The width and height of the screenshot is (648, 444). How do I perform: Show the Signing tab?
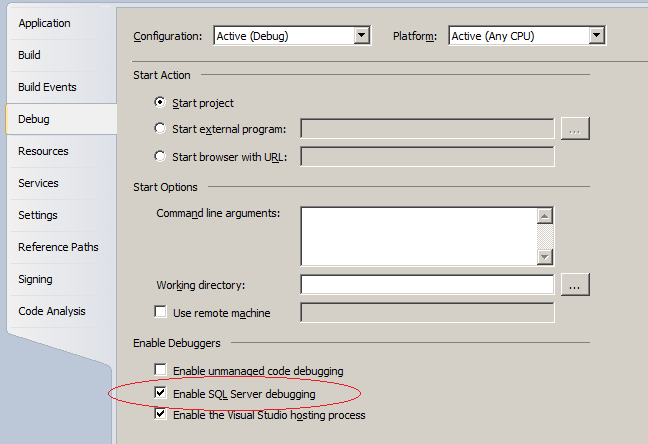coord(36,279)
